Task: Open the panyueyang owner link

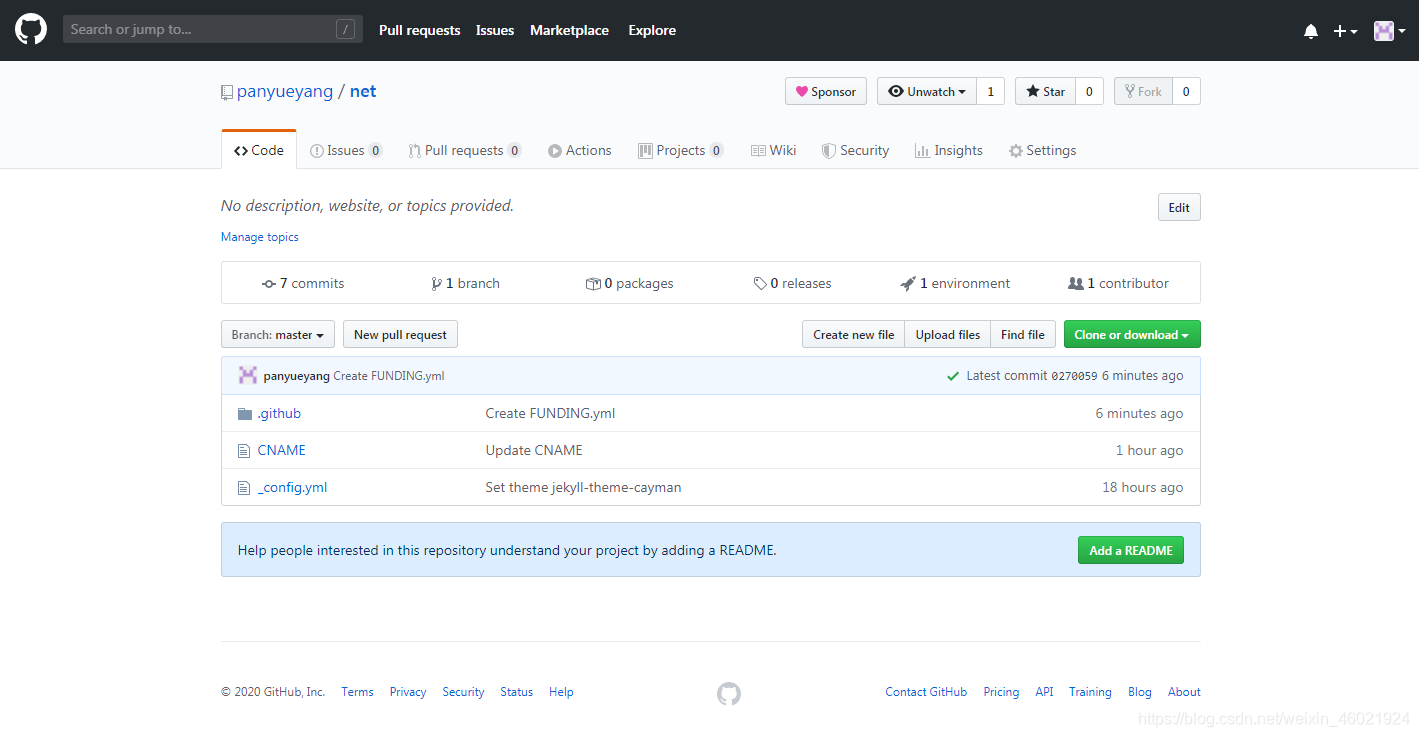Action: [285, 91]
